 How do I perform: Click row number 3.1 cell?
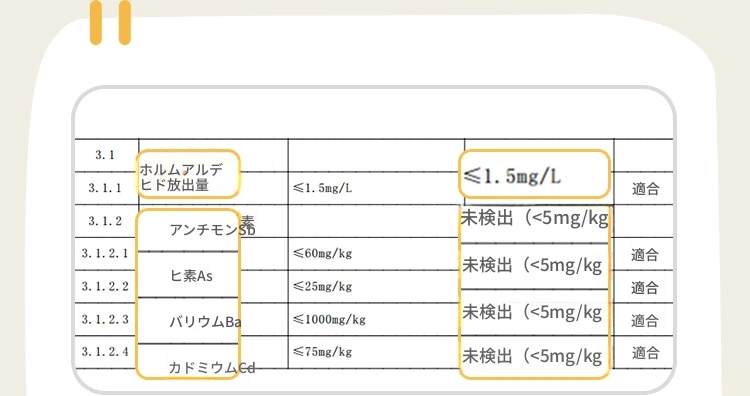click(105, 155)
